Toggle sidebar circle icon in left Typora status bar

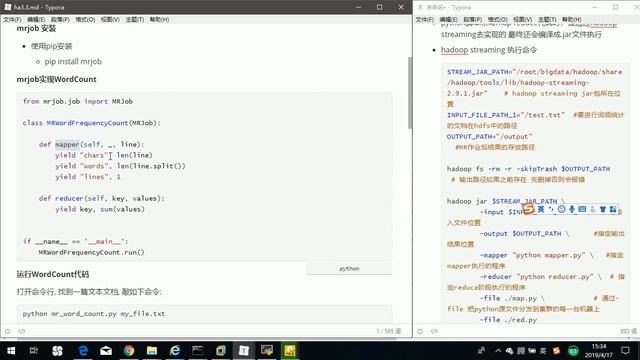pyautogui.click(x=7, y=331)
